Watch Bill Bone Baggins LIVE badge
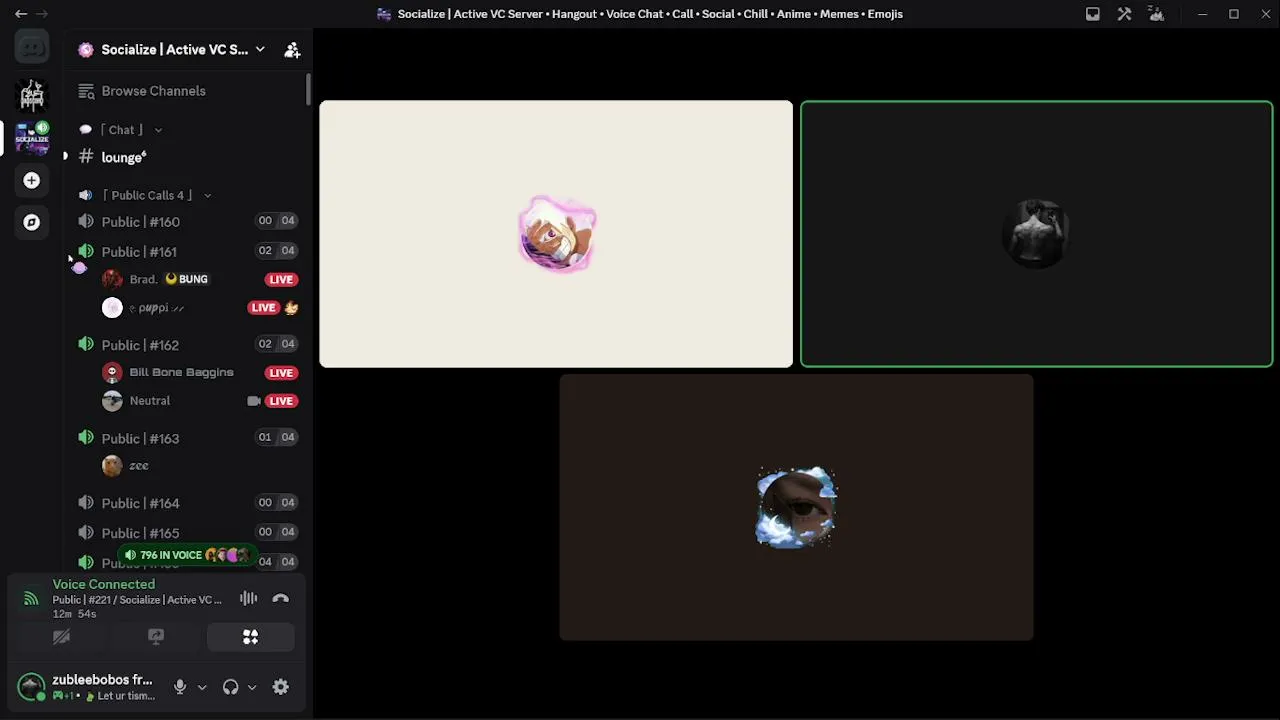Viewport: 1280px width, 720px height. [281, 373]
